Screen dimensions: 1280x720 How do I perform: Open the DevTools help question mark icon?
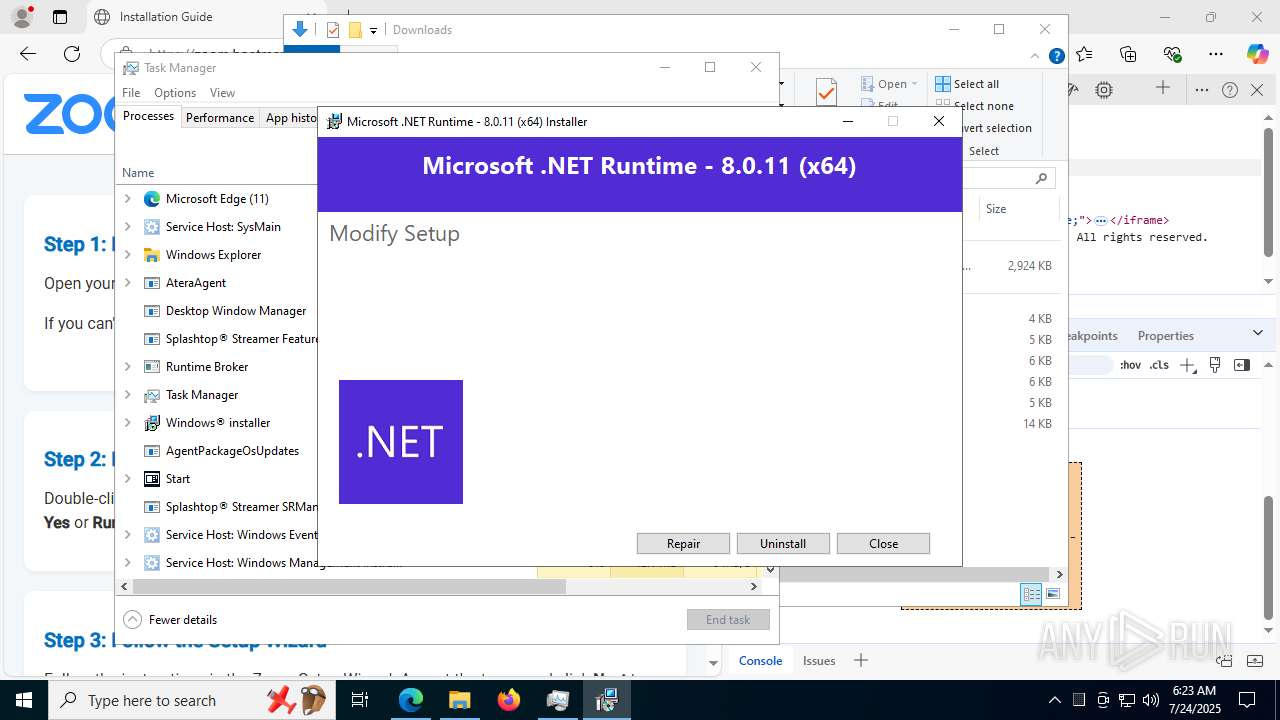pos(1230,90)
